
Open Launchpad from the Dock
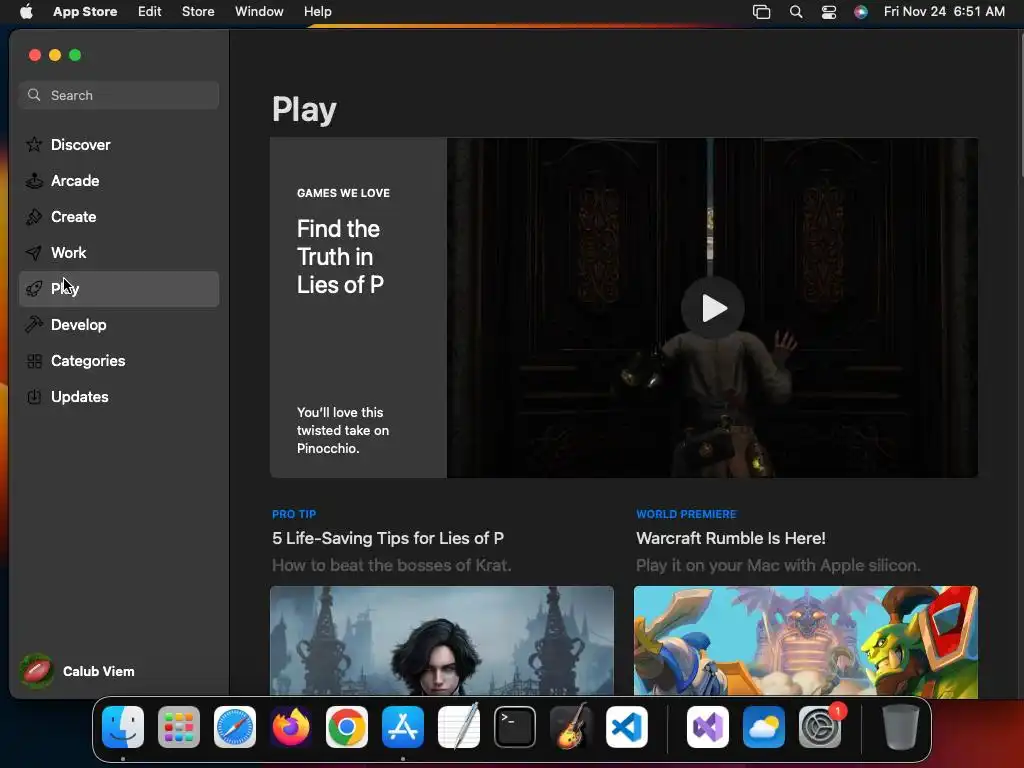coord(179,727)
